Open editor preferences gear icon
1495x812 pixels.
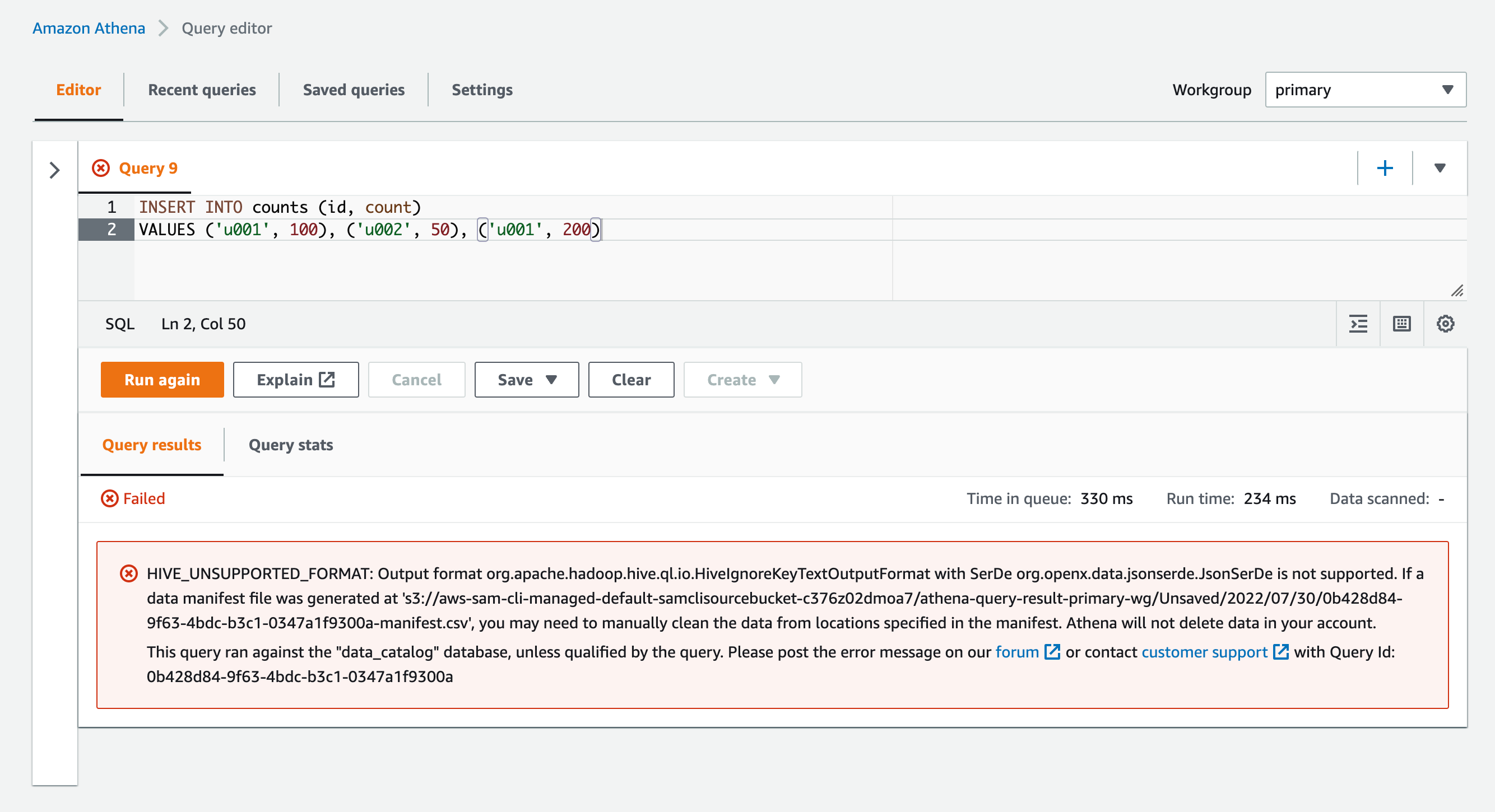click(1445, 324)
